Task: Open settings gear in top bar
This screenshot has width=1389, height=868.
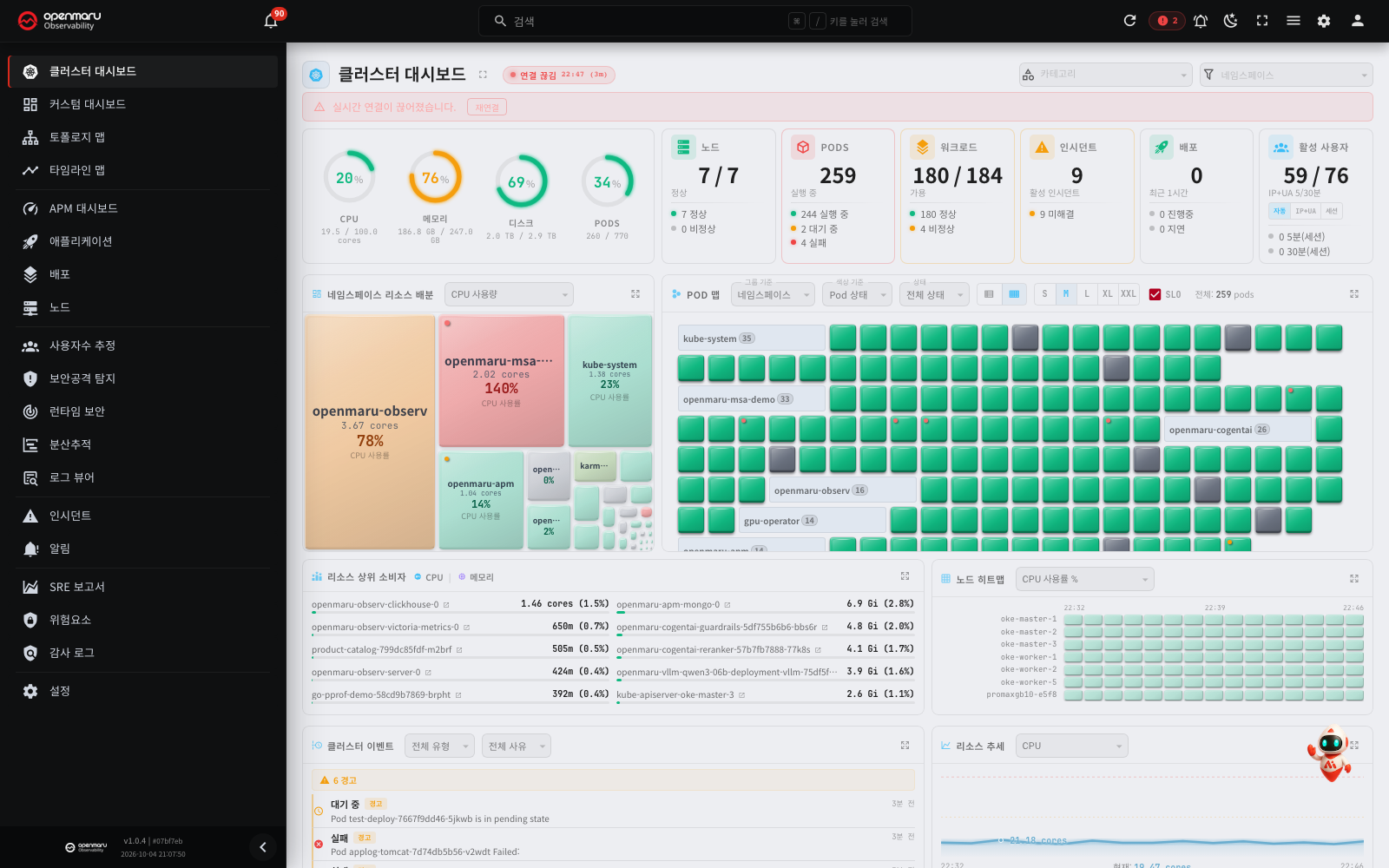Action: 1324,21
